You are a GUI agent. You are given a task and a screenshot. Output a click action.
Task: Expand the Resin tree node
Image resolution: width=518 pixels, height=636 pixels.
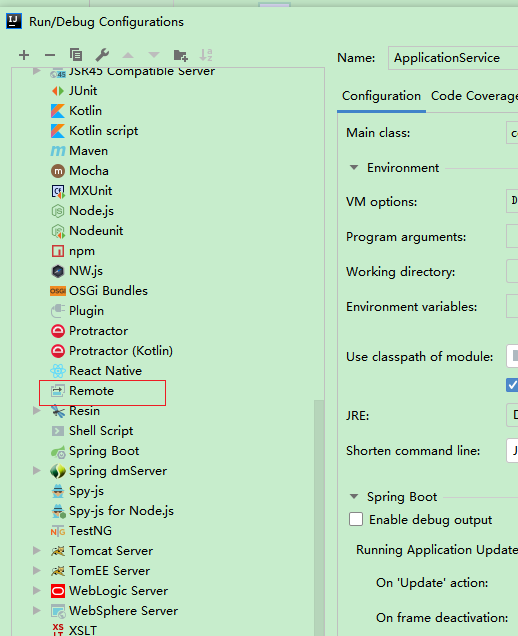pos(37,411)
